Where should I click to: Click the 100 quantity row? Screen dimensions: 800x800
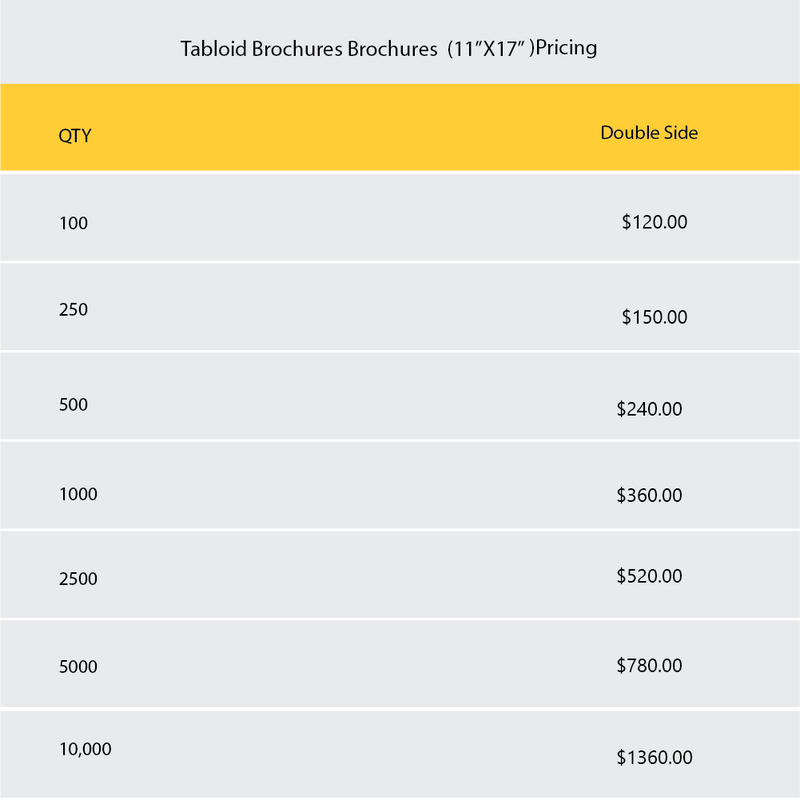point(73,224)
